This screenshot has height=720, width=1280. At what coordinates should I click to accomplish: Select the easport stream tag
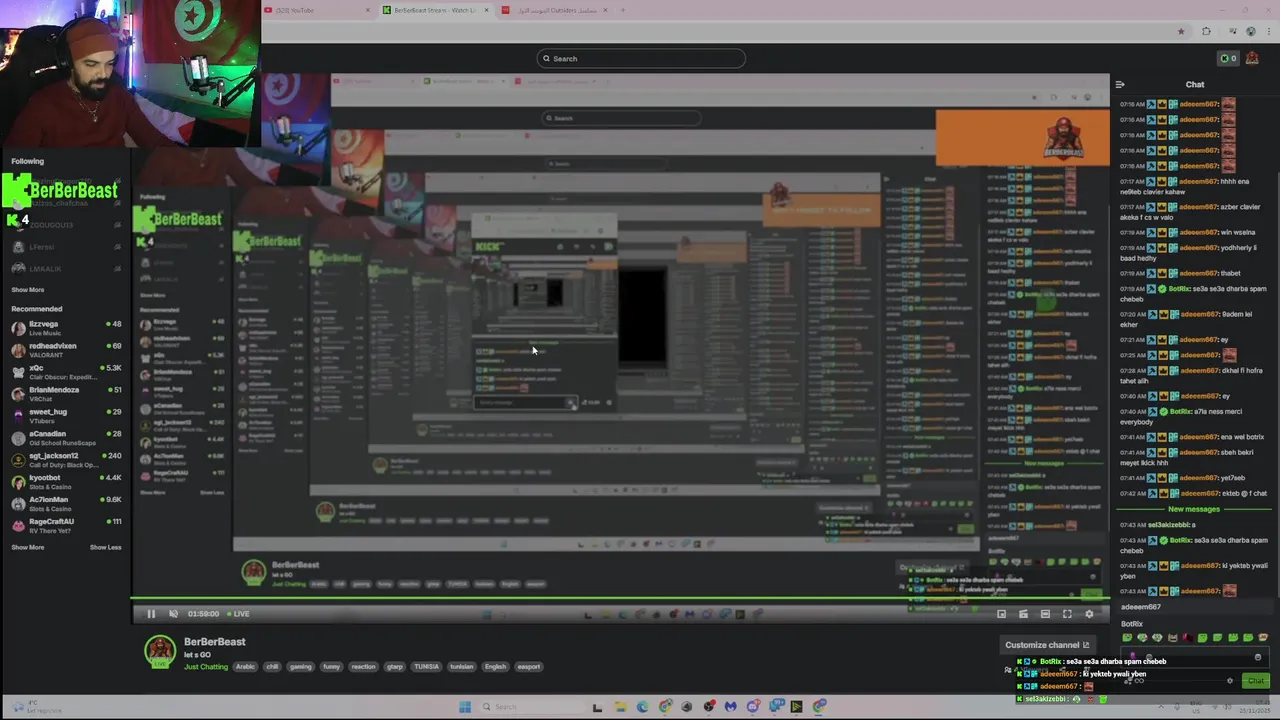coord(529,667)
